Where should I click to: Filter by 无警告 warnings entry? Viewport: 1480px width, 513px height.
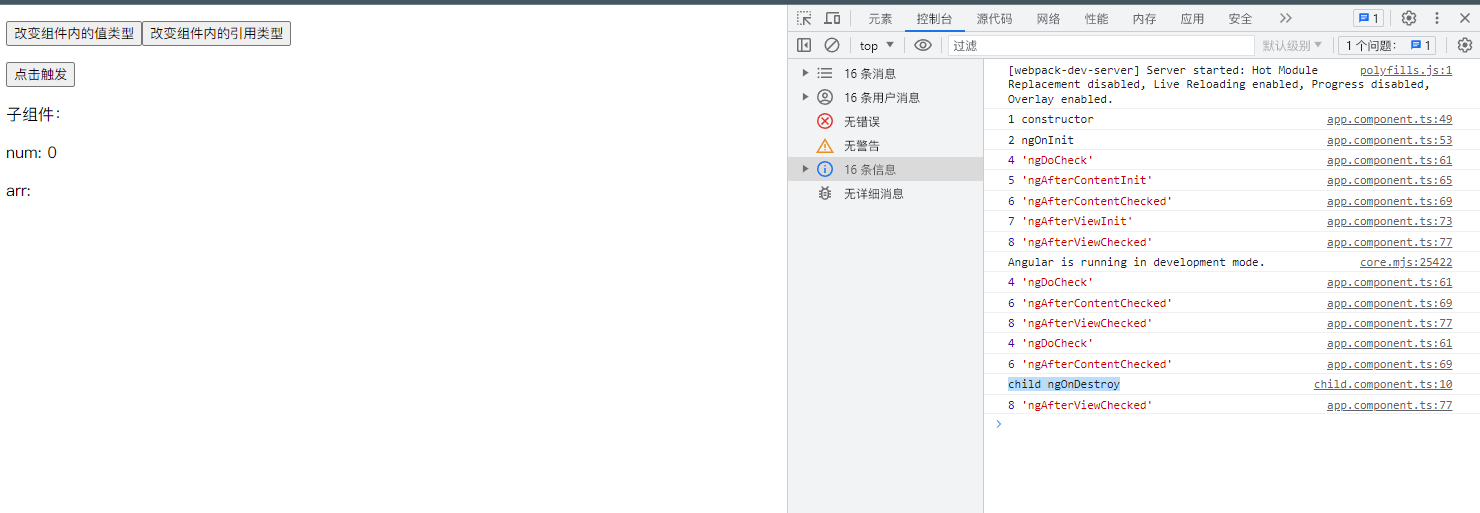point(861,145)
